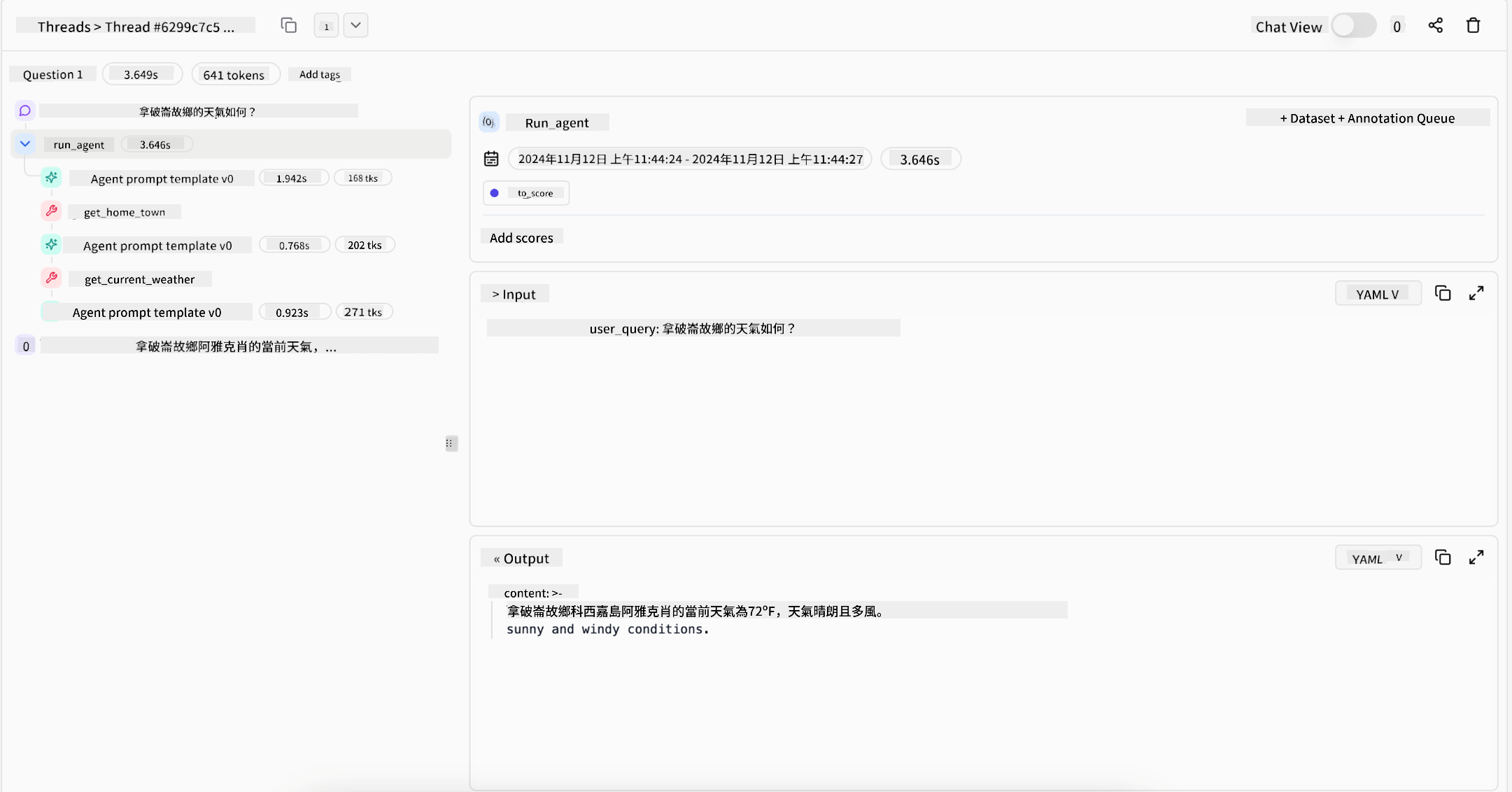Add run to Dataset + Annotation Queue
This screenshot has width=1512, height=792.
[x=1367, y=118]
